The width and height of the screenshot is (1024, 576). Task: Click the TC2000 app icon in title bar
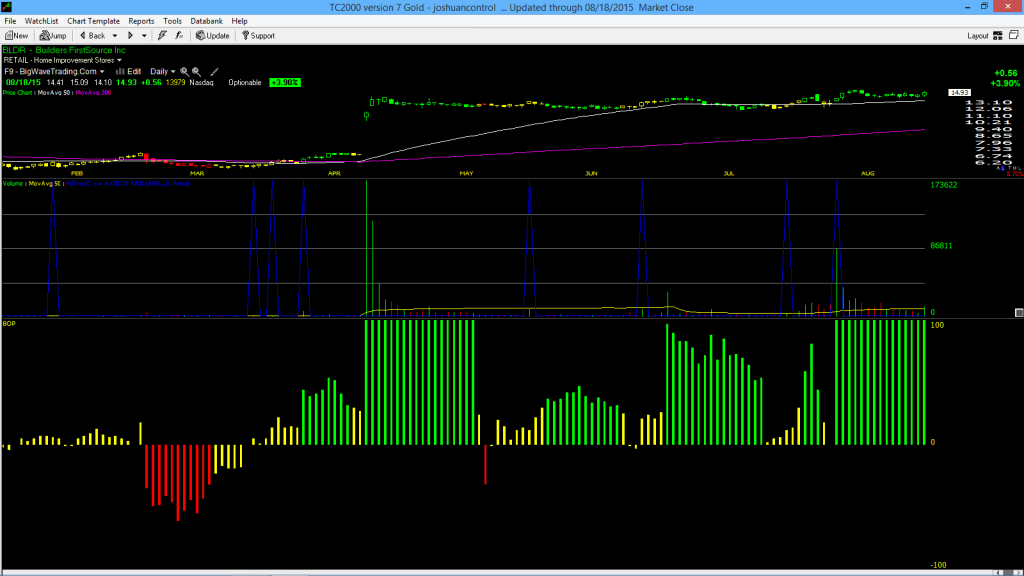tap(7, 7)
